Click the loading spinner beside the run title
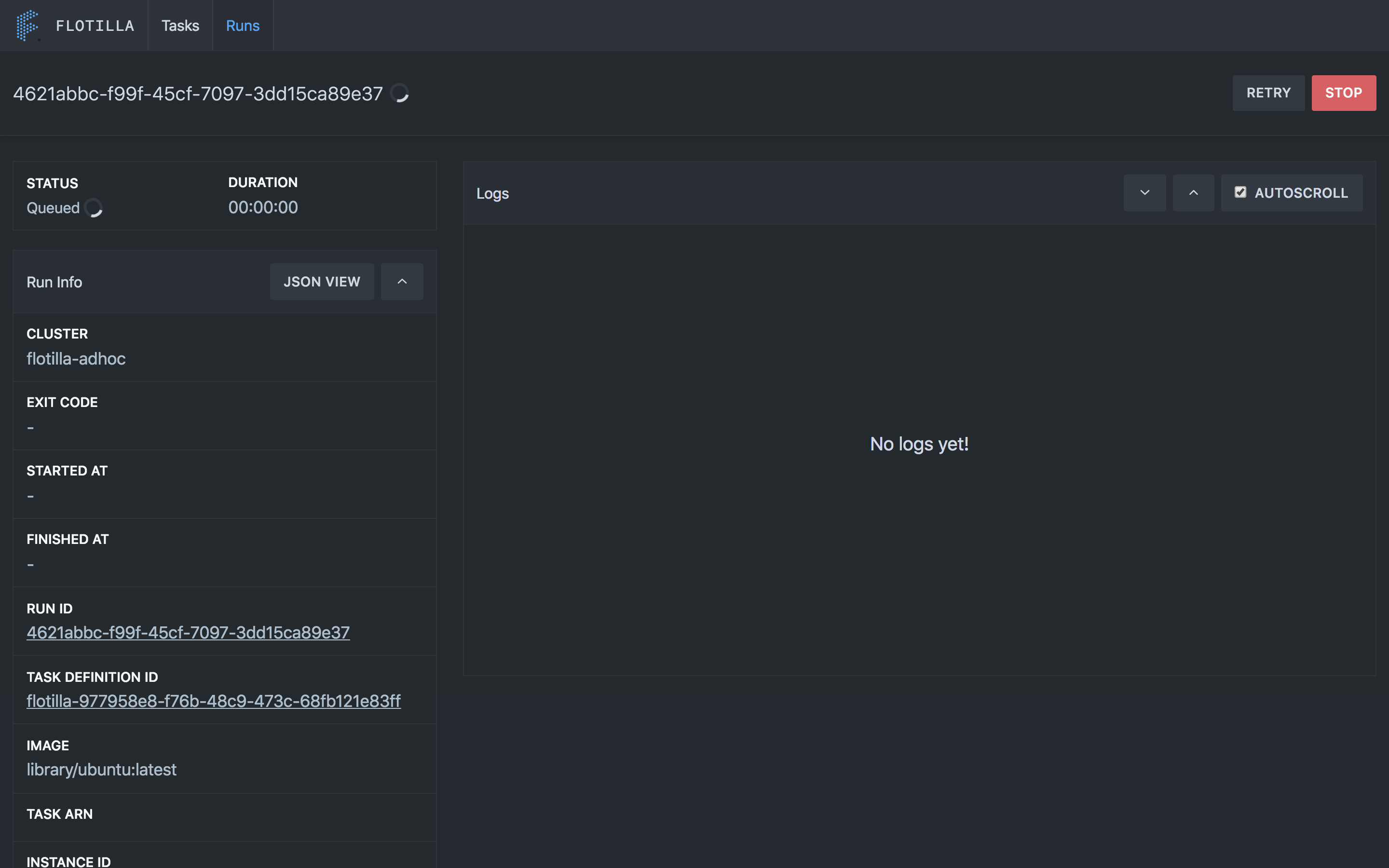1389x868 pixels. pos(399,93)
